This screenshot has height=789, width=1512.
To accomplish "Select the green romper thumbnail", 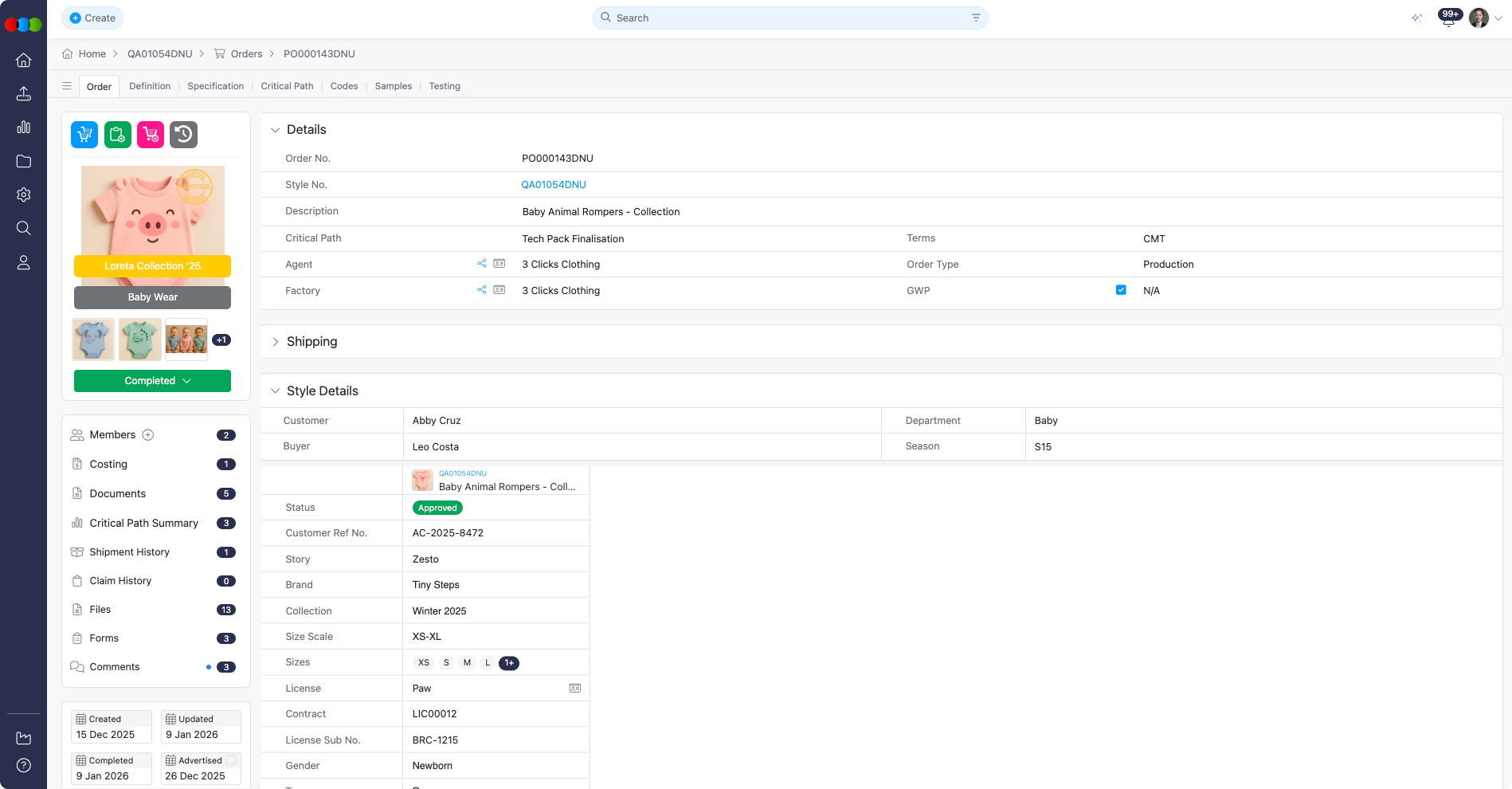I will [140, 340].
